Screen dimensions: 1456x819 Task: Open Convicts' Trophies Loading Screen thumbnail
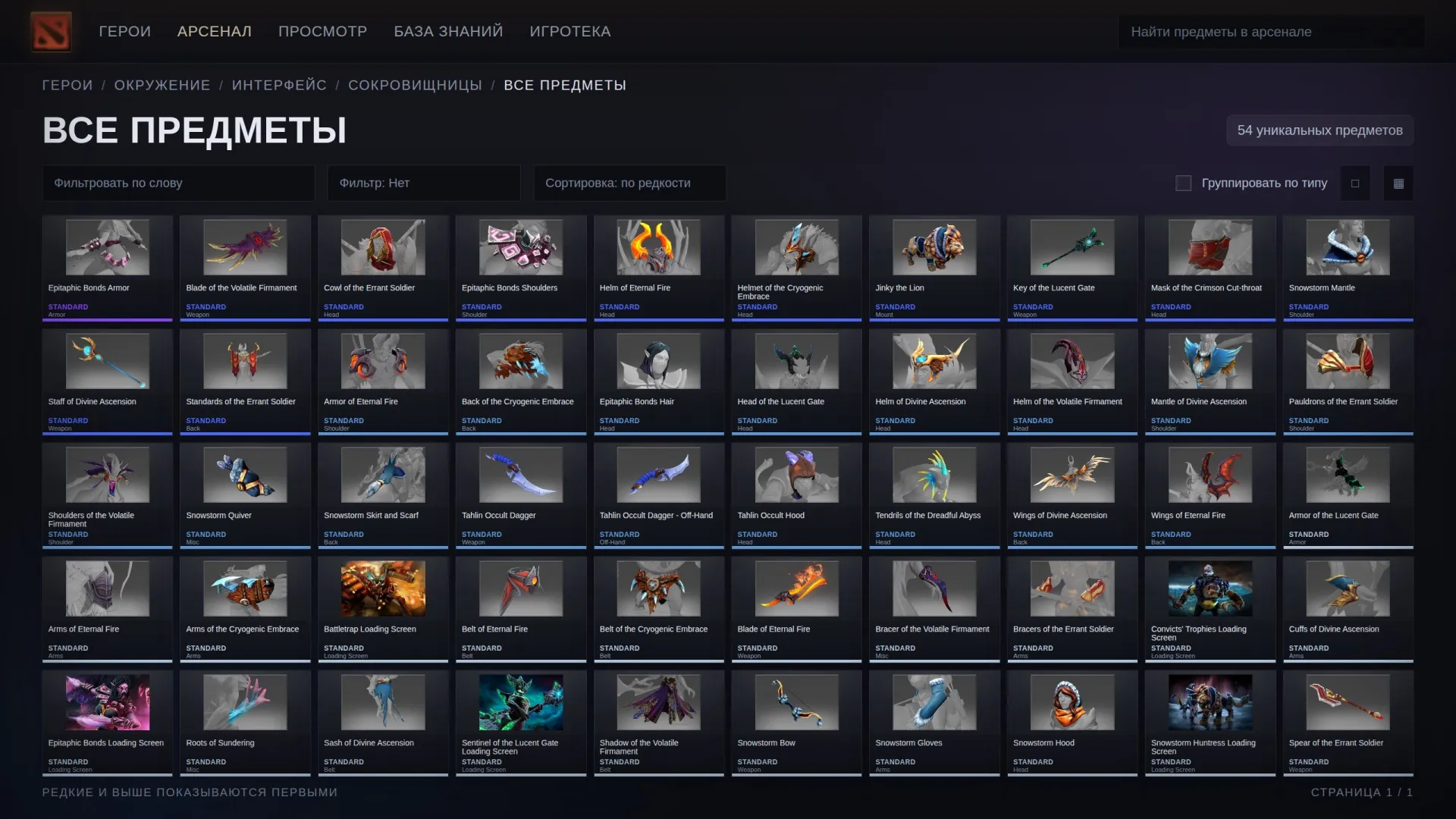point(1210,588)
